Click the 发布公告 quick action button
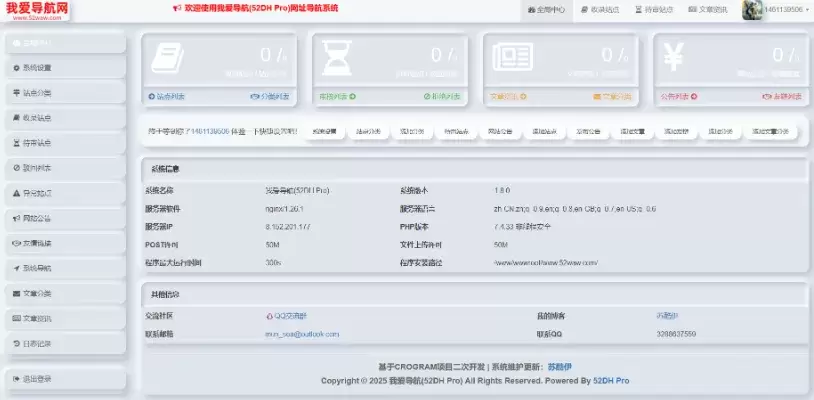 (589, 131)
